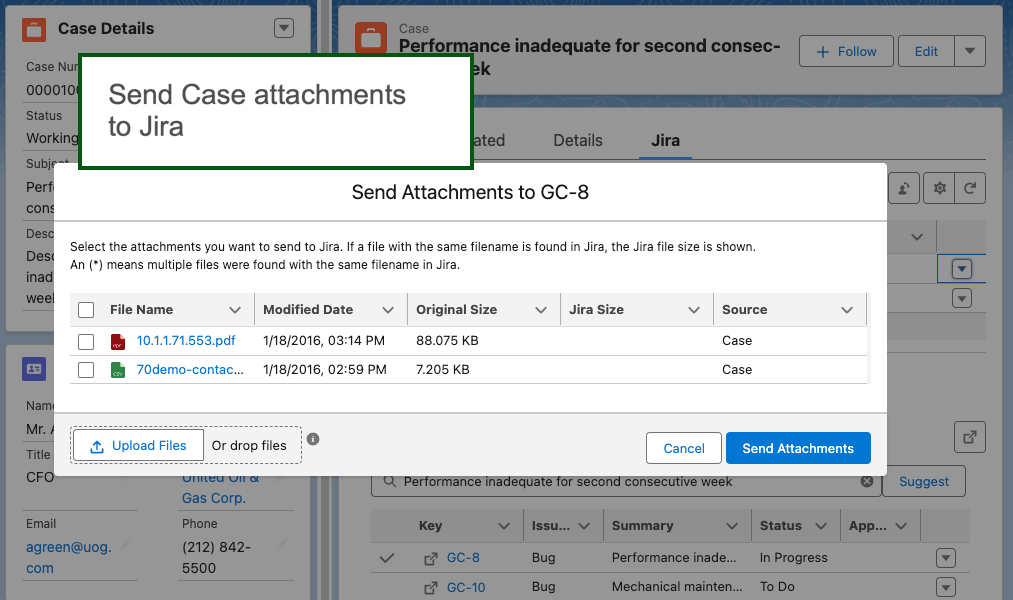Open the GC-8 issue link
This screenshot has width=1013, height=600.
[463, 557]
